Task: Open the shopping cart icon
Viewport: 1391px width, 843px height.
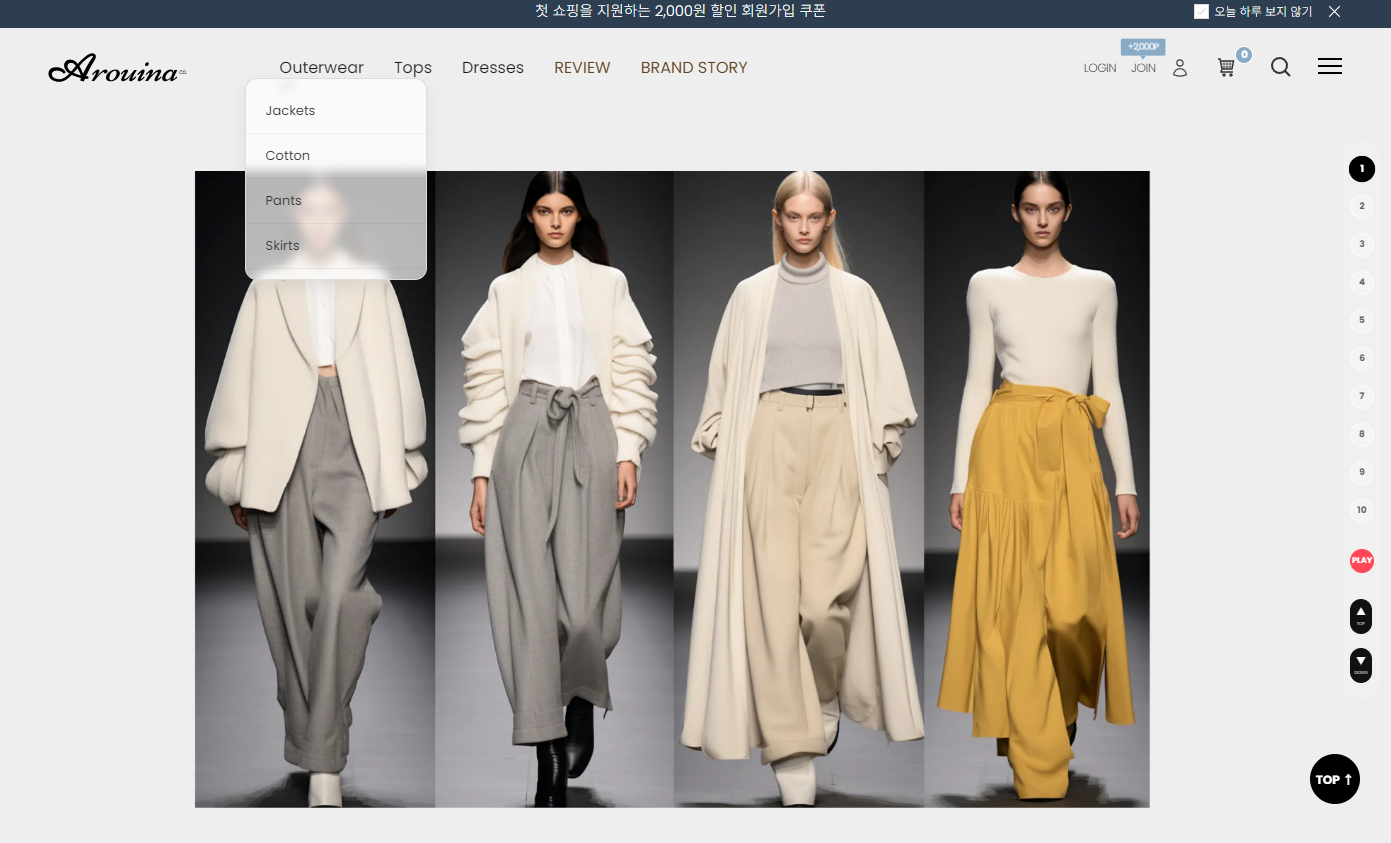Action: (x=1226, y=68)
